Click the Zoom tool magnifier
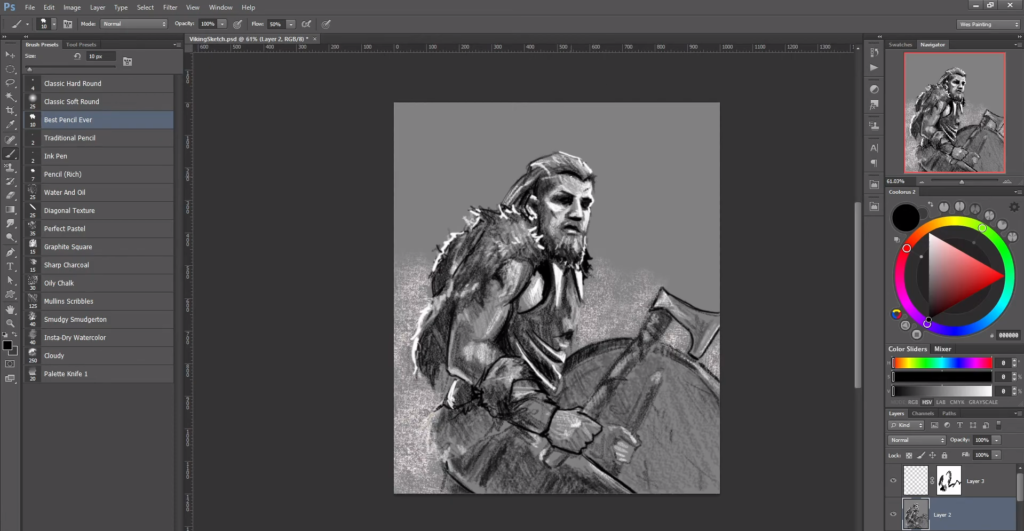Image resolution: width=1024 pixels, height=531 pixels. click(10, 324)
